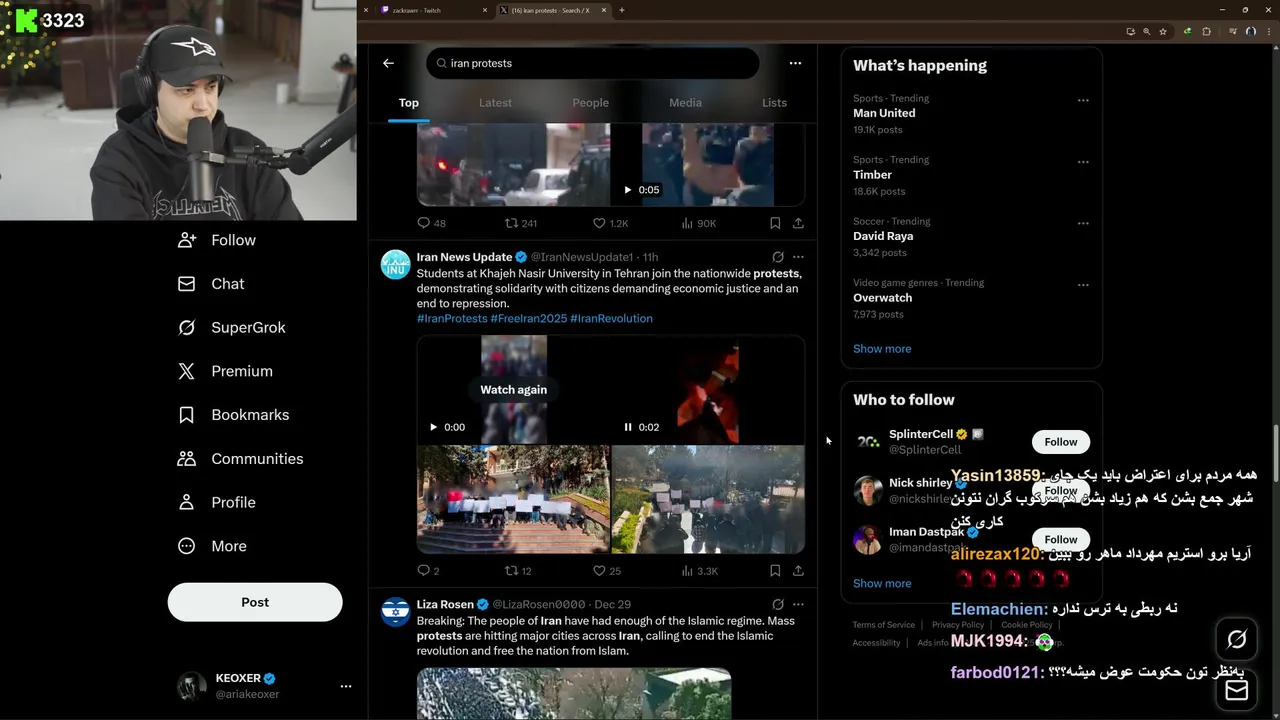Repost the post with 241 reposts
1280x720 pixels.
pos(521,223)
